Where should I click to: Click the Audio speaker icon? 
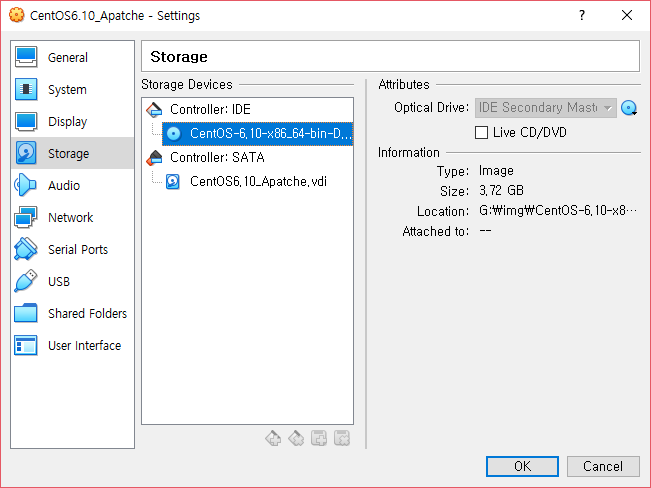point(25,185)
